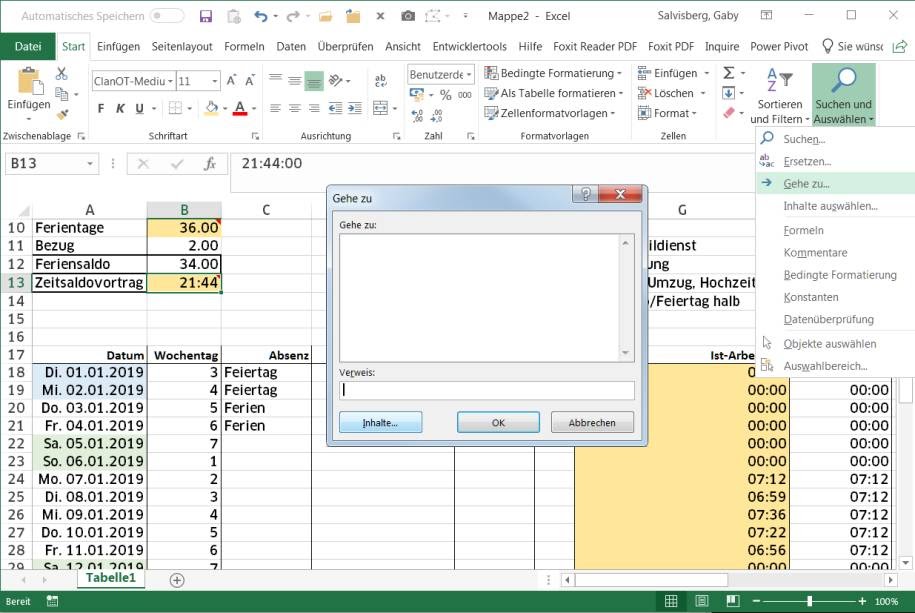Open the Formeln ribbon tab

click(x=244, y=46)
